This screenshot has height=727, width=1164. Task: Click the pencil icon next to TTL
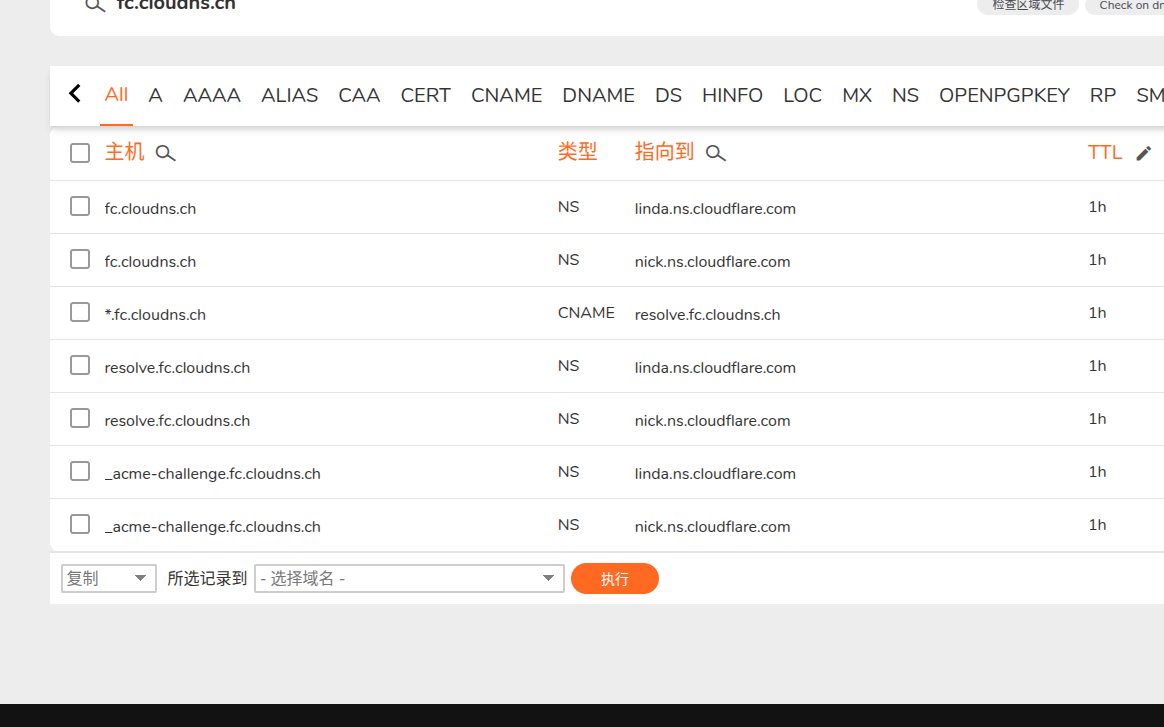point(1143,152)
